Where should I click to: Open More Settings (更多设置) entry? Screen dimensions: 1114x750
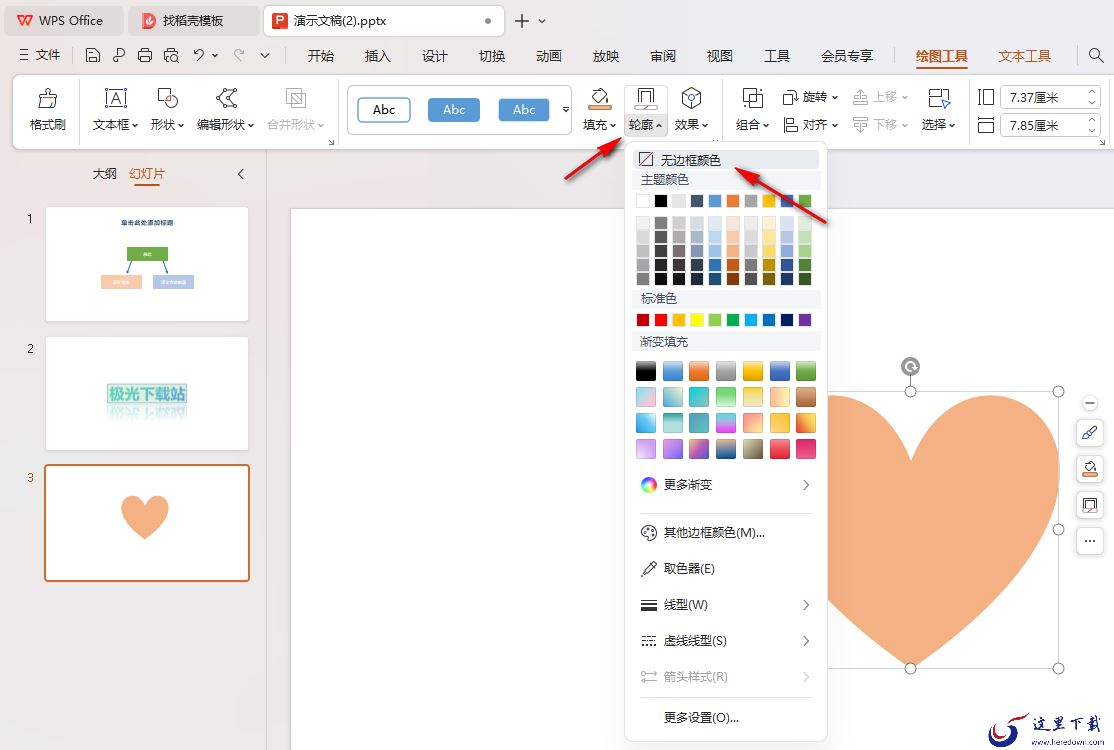click(x=725, y=717)
